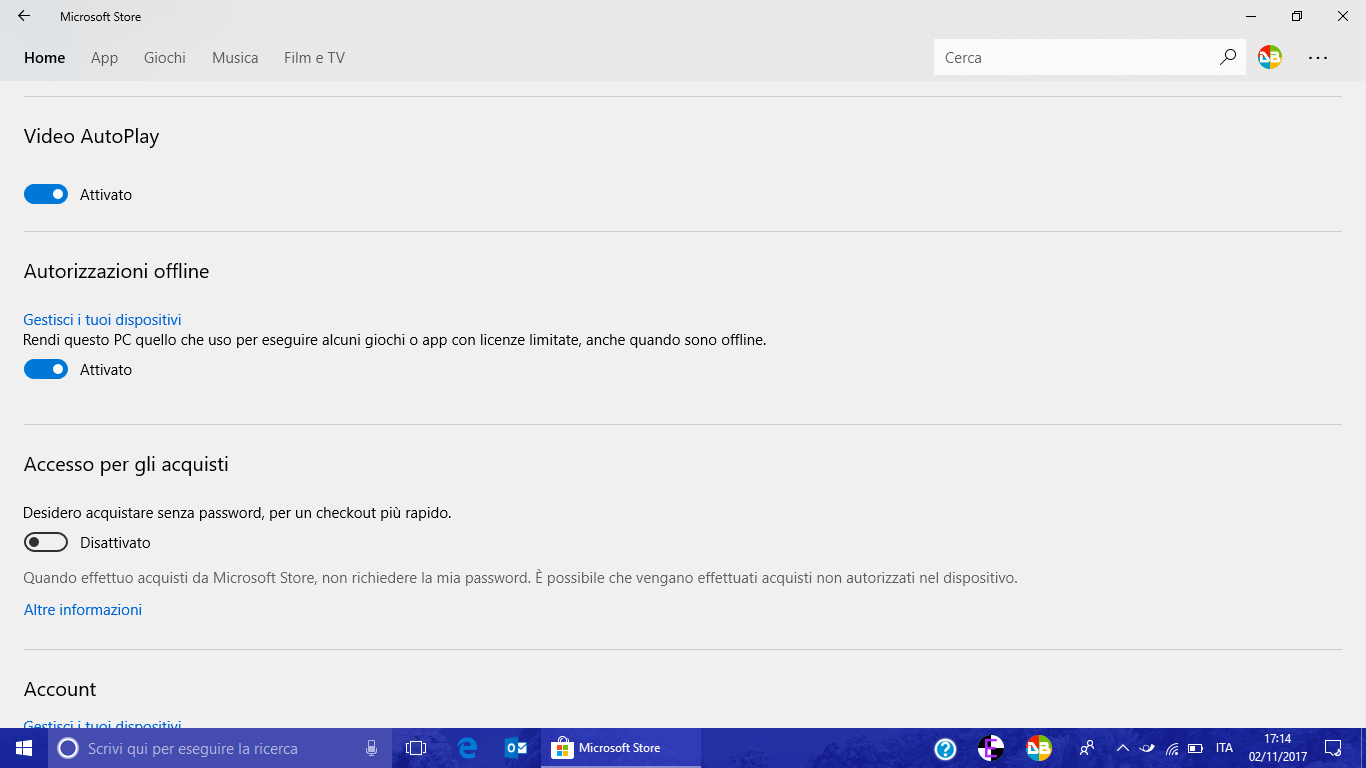Open the People taskbar icon
This screenshot has width=1366, height=768.
(x=1087, y=748)
